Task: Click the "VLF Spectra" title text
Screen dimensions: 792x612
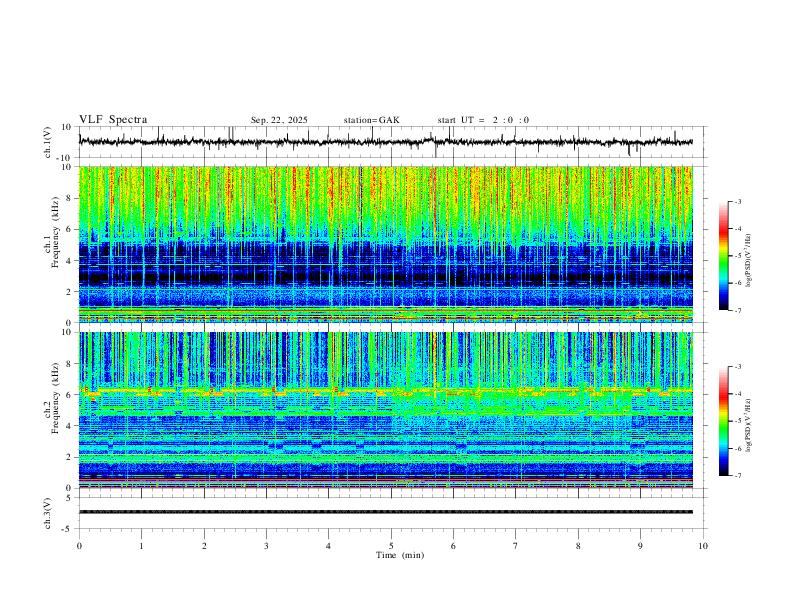Action: coord(113,120)
